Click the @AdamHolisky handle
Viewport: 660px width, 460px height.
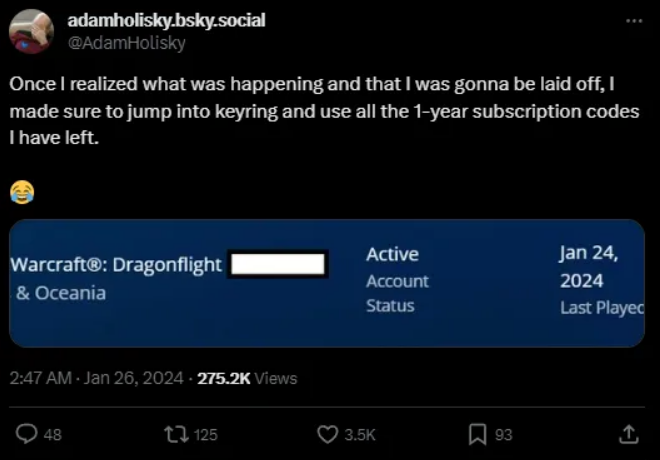[126, 43]
